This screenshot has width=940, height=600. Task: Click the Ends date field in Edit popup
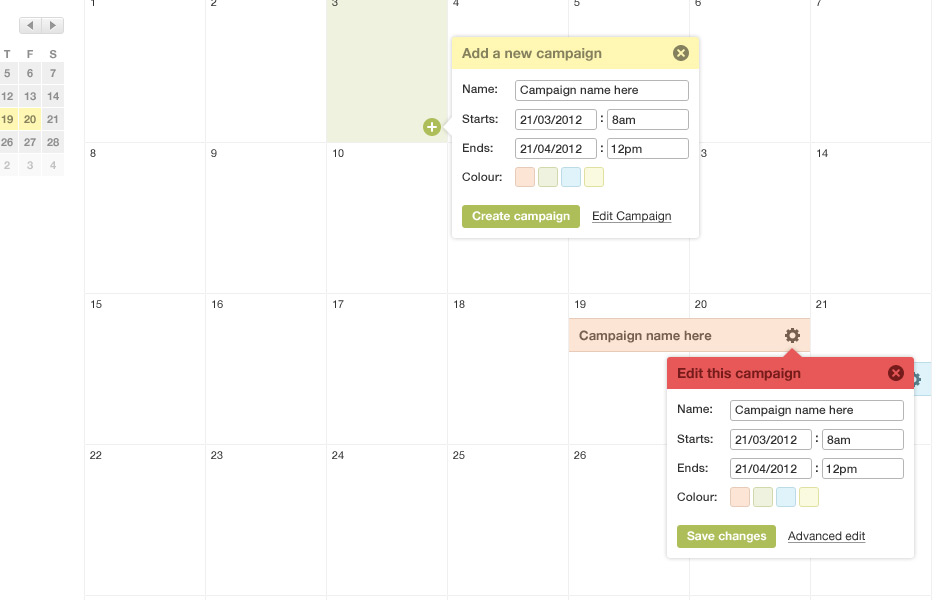point(770,469)
